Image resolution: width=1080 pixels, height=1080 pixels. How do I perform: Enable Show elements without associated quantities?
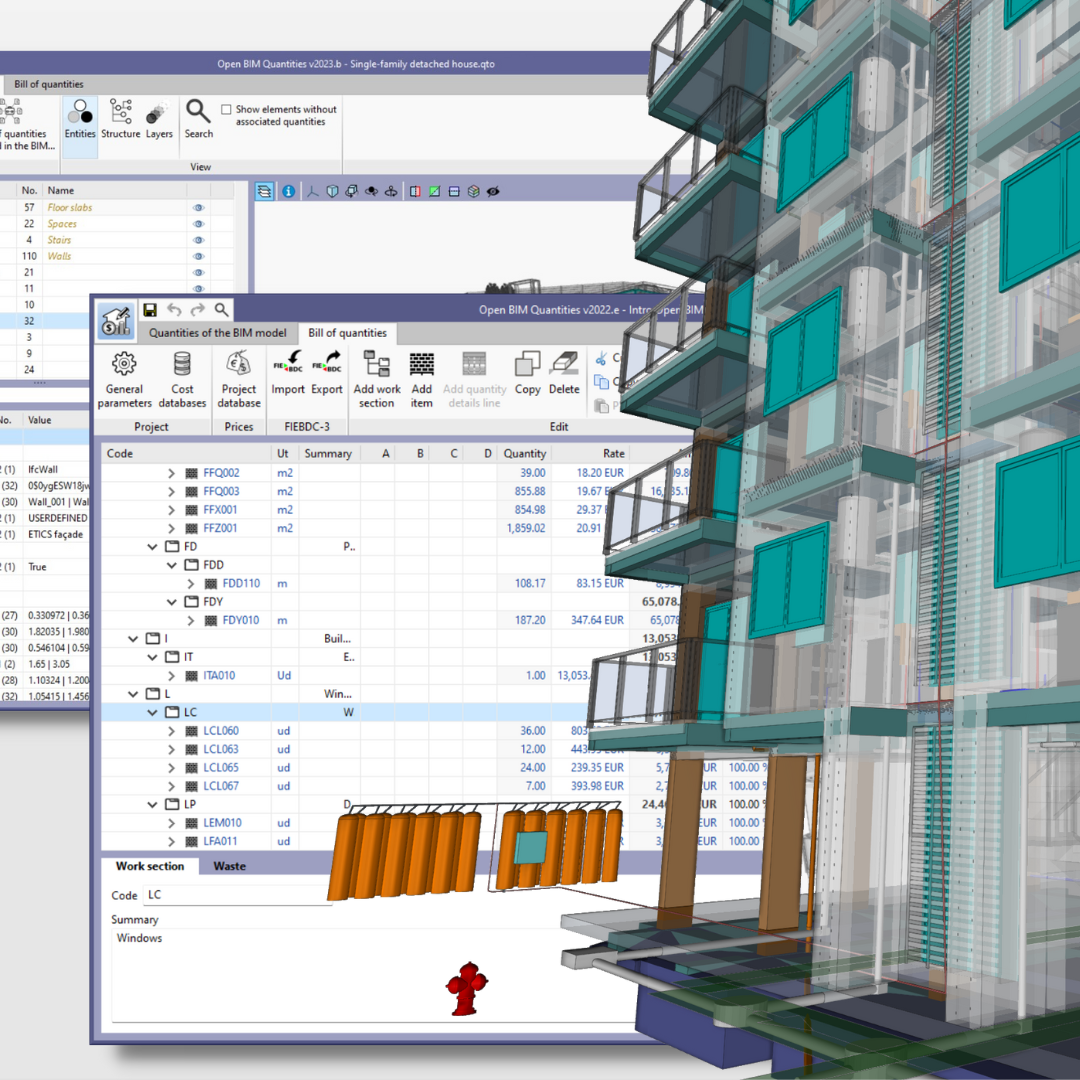click(x=227, y=110)
